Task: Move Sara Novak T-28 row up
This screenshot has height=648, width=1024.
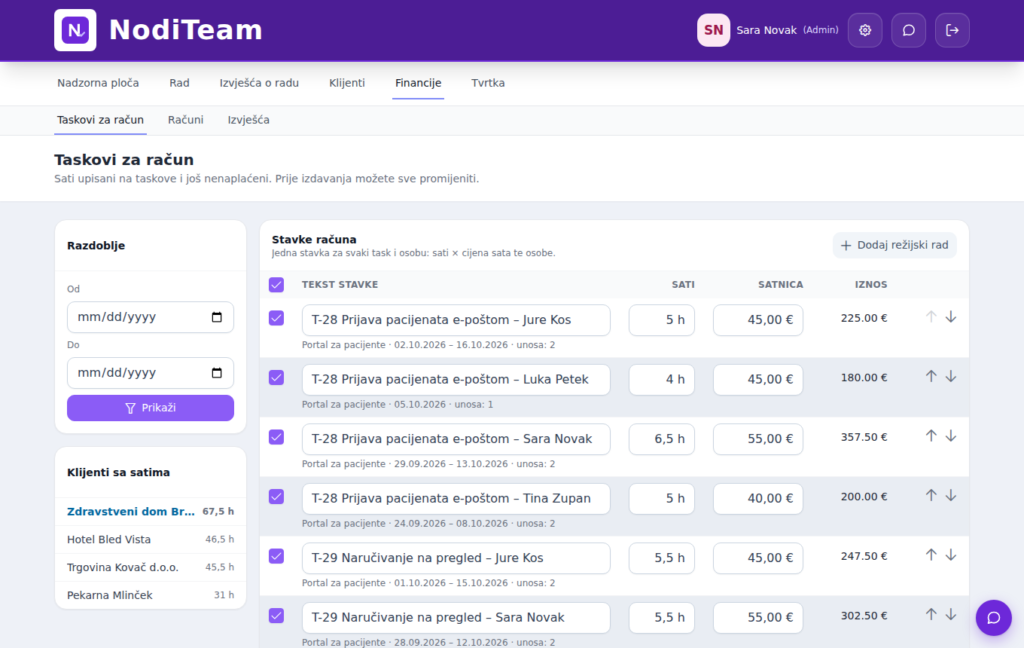Action: click(931, 436)
